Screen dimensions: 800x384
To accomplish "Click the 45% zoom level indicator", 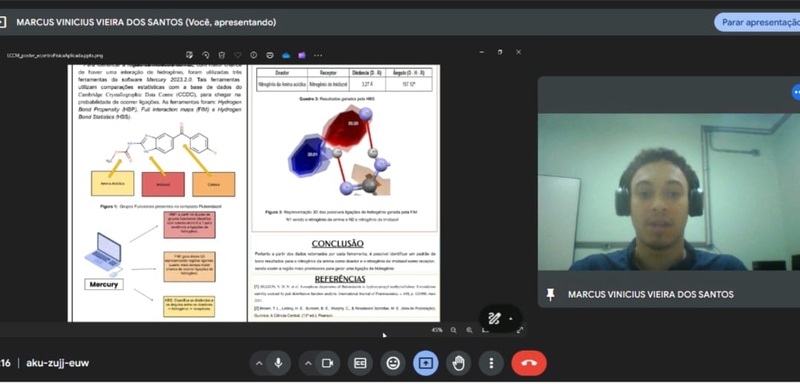I will pyautogui.click(x=437, y=330).
